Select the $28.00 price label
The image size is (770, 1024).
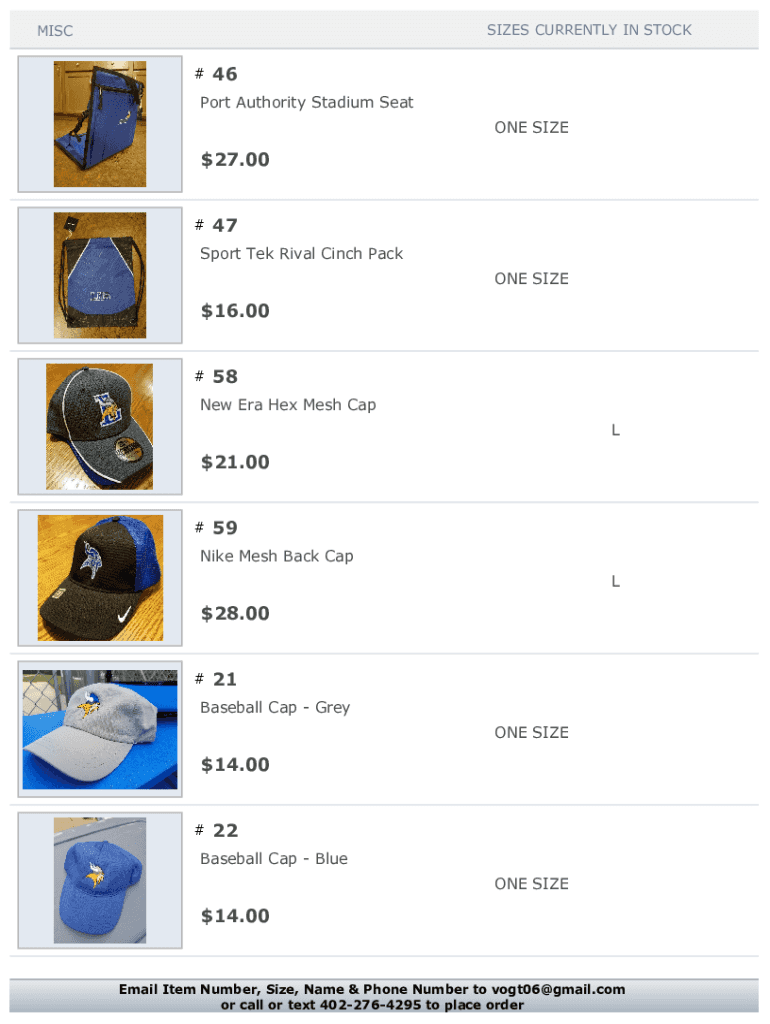click(235, 614)
